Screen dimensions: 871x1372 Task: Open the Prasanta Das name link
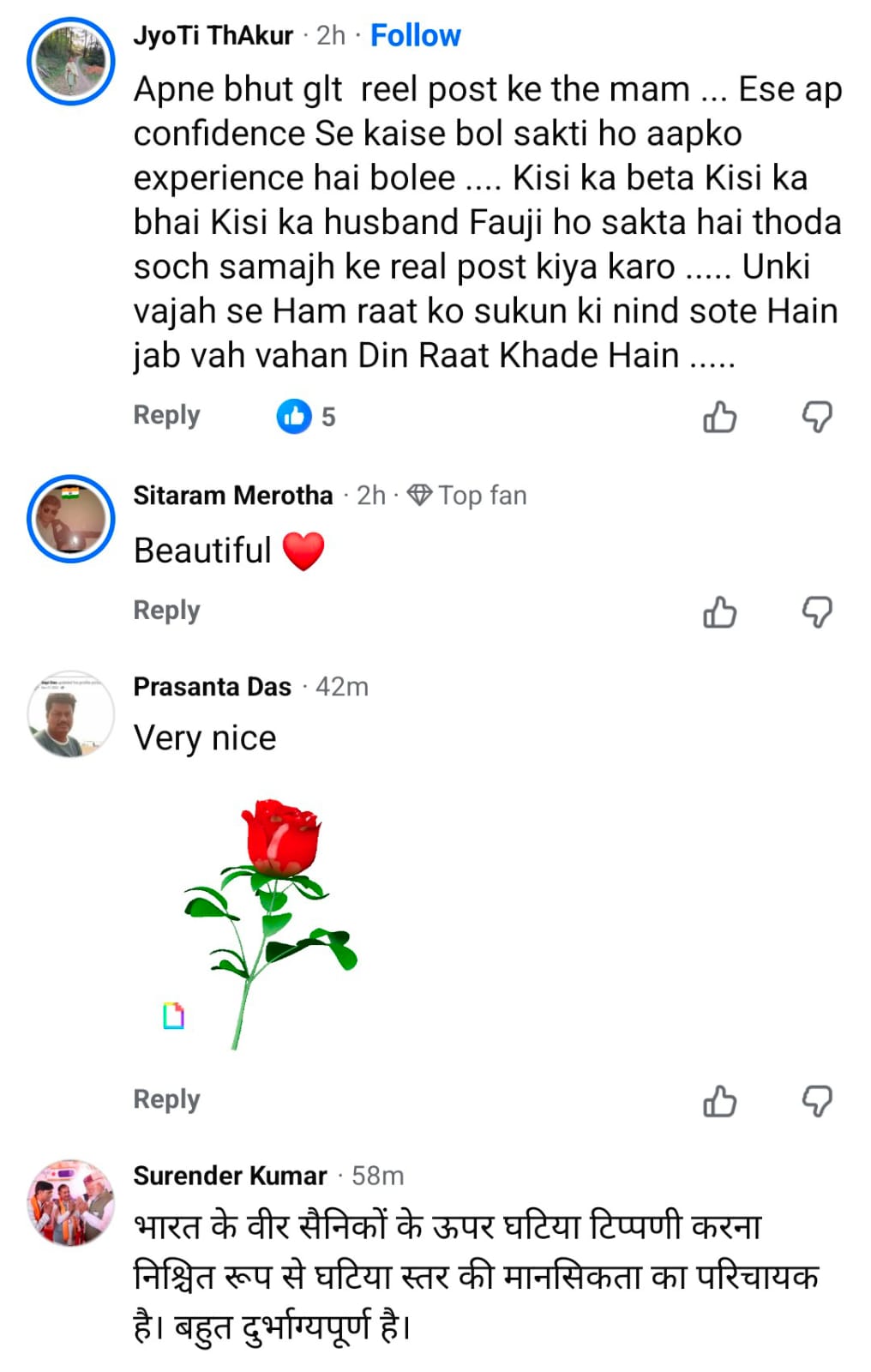click(x=212, y=687)
